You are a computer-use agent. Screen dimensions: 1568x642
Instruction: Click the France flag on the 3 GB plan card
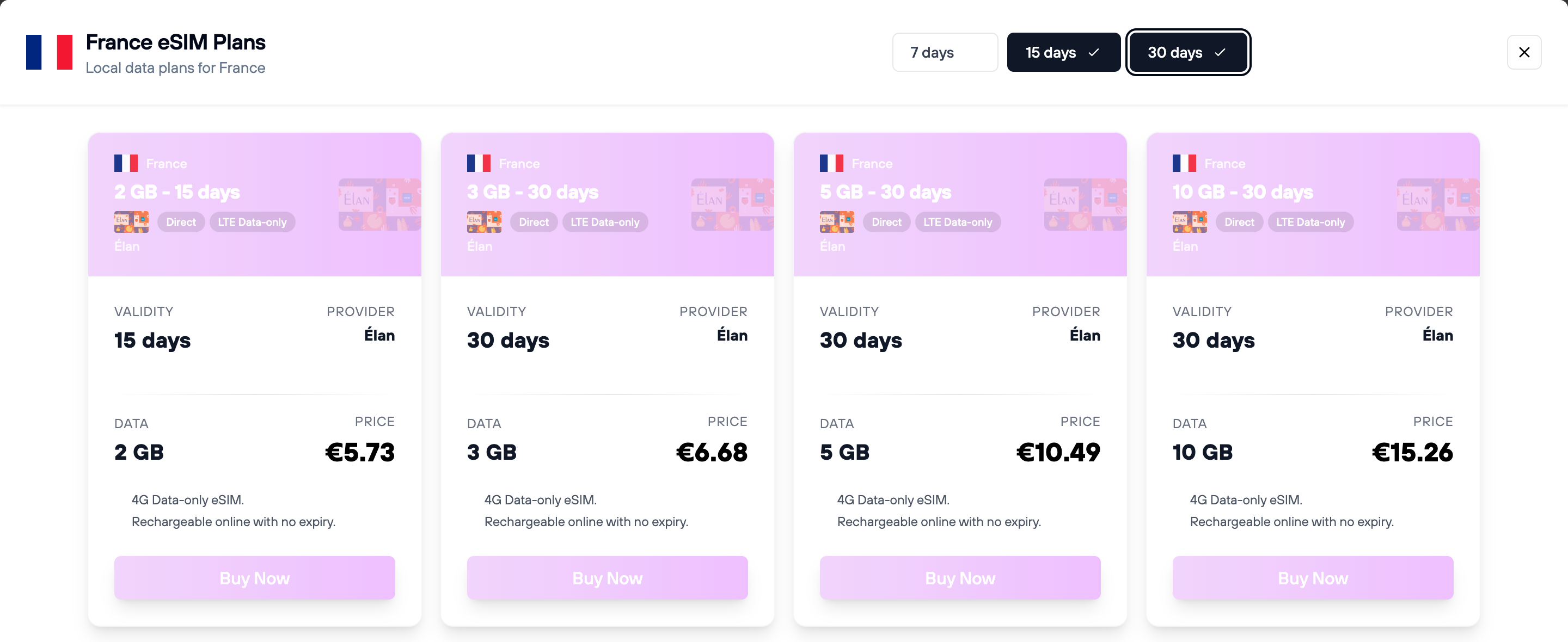(x=479, y=163)
